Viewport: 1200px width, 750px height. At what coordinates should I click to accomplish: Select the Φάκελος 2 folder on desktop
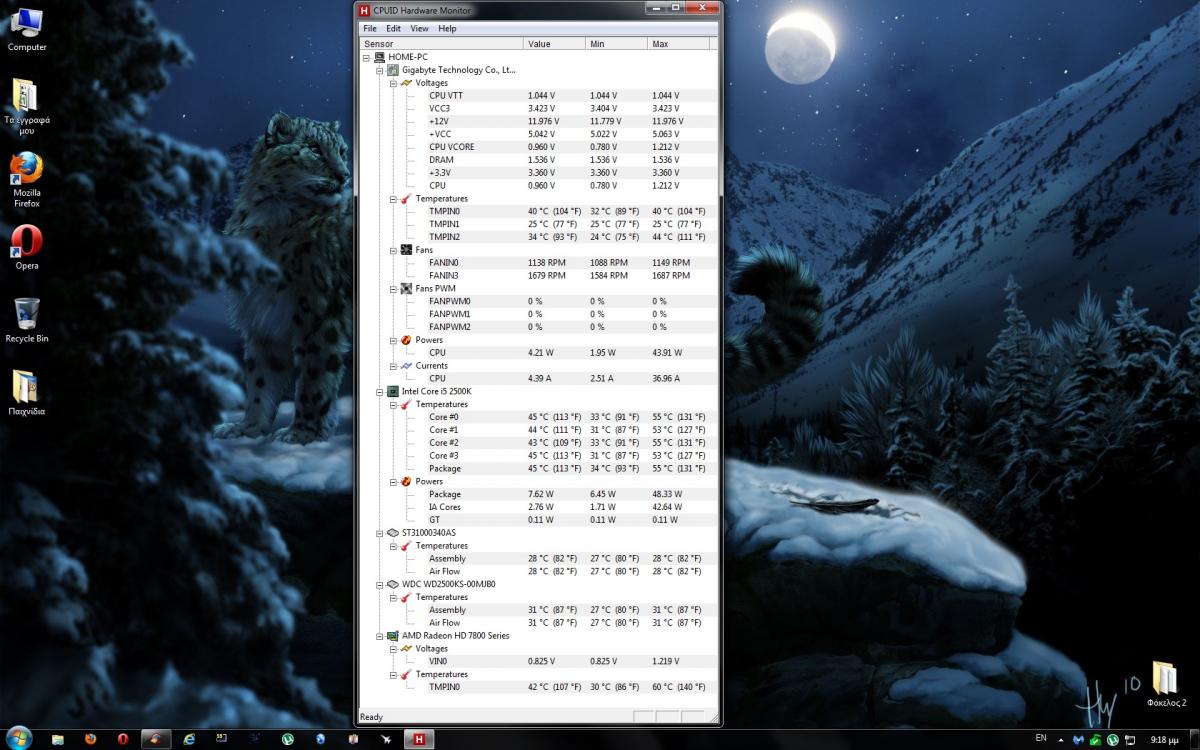[1166, 684]
